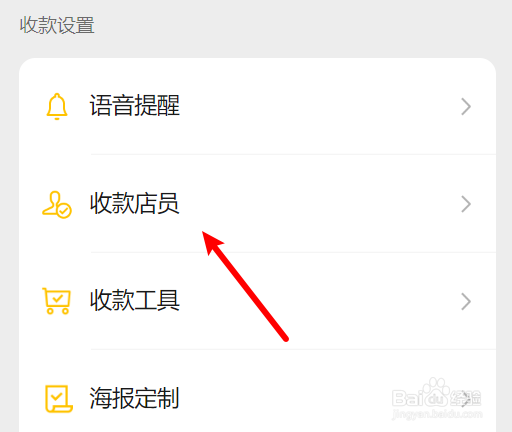512x432 pixels.
Task: Click the jingyan.baidu.com watermark link
Action: click(x=437, y=415)
